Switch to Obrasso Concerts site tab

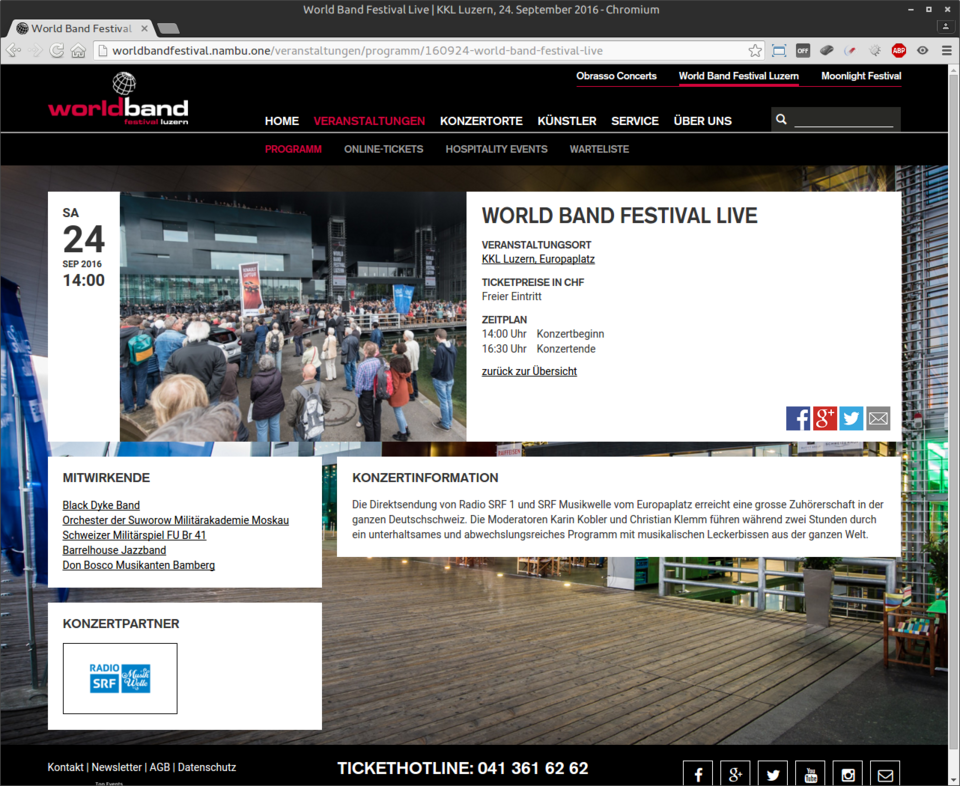[x=616, y=76]
